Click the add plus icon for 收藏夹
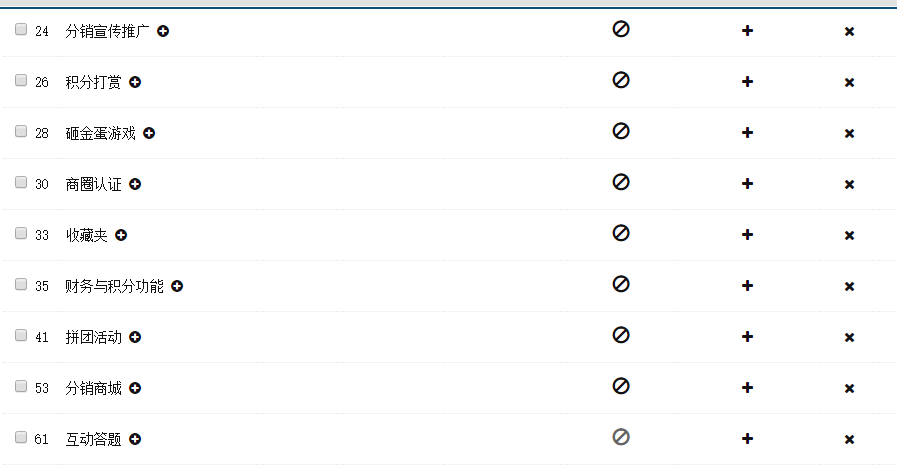The image size is (897, 473). coord(747,235)
